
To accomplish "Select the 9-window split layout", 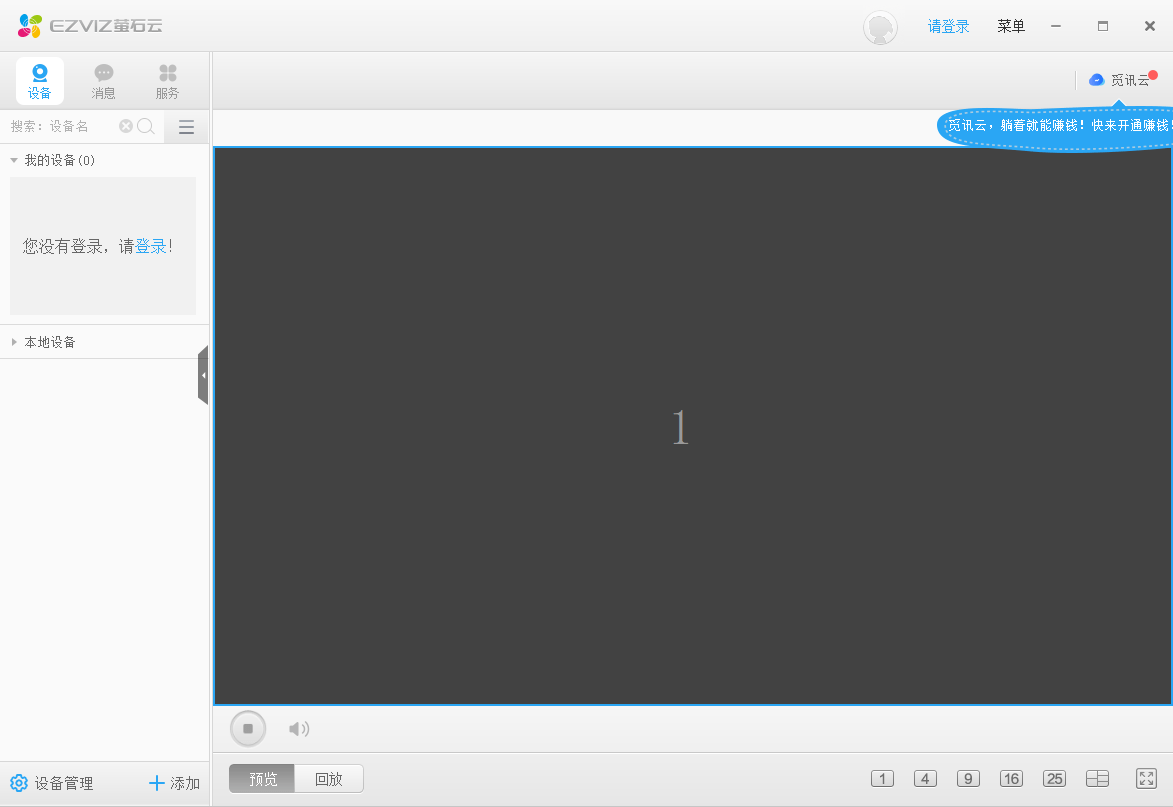I will 968,779.
